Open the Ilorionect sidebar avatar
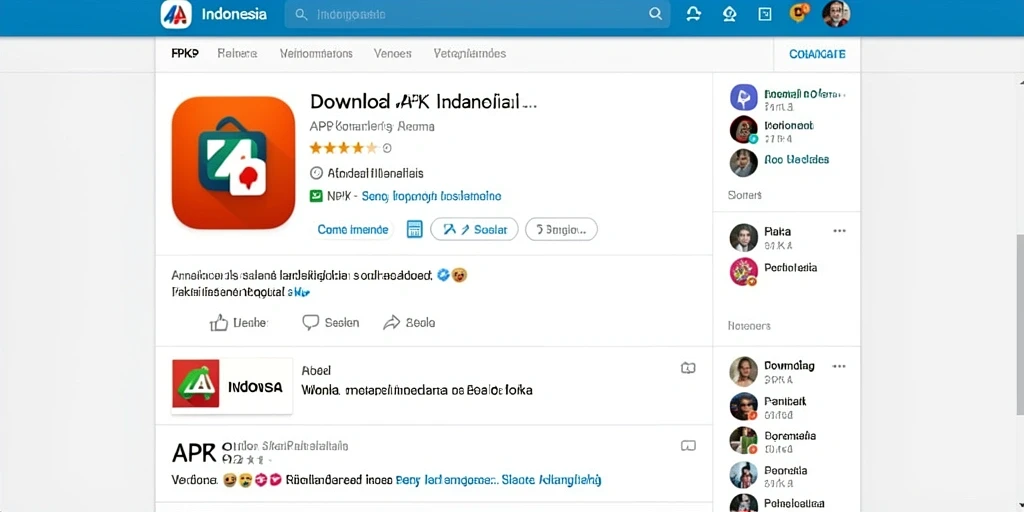Image resolution: width=1024 pixels, height=512 pixels. coord(743,129)
